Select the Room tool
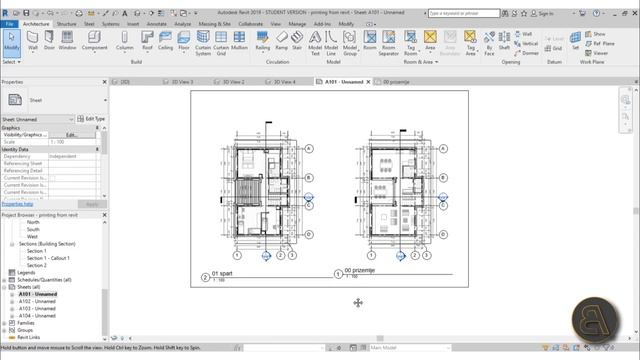Viewport: 640px width, 360px height. pyautogui.click(x=370, y=41)
